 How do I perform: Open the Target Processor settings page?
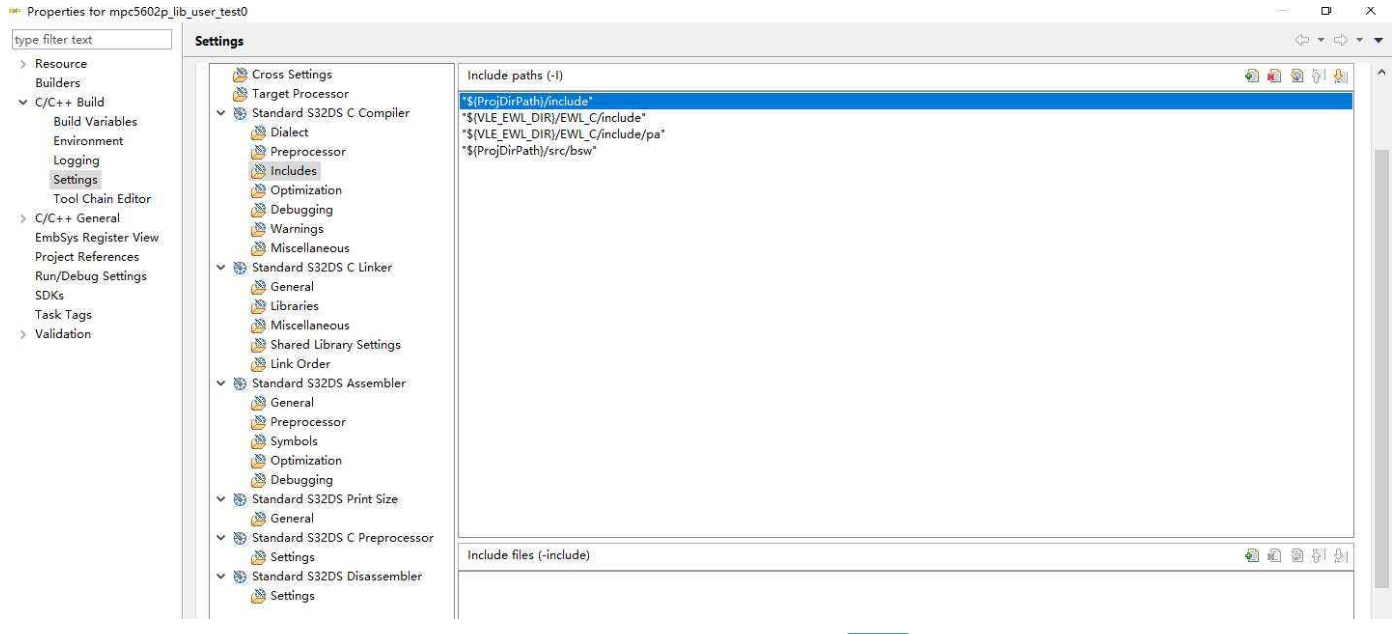(x=300, y=94)
